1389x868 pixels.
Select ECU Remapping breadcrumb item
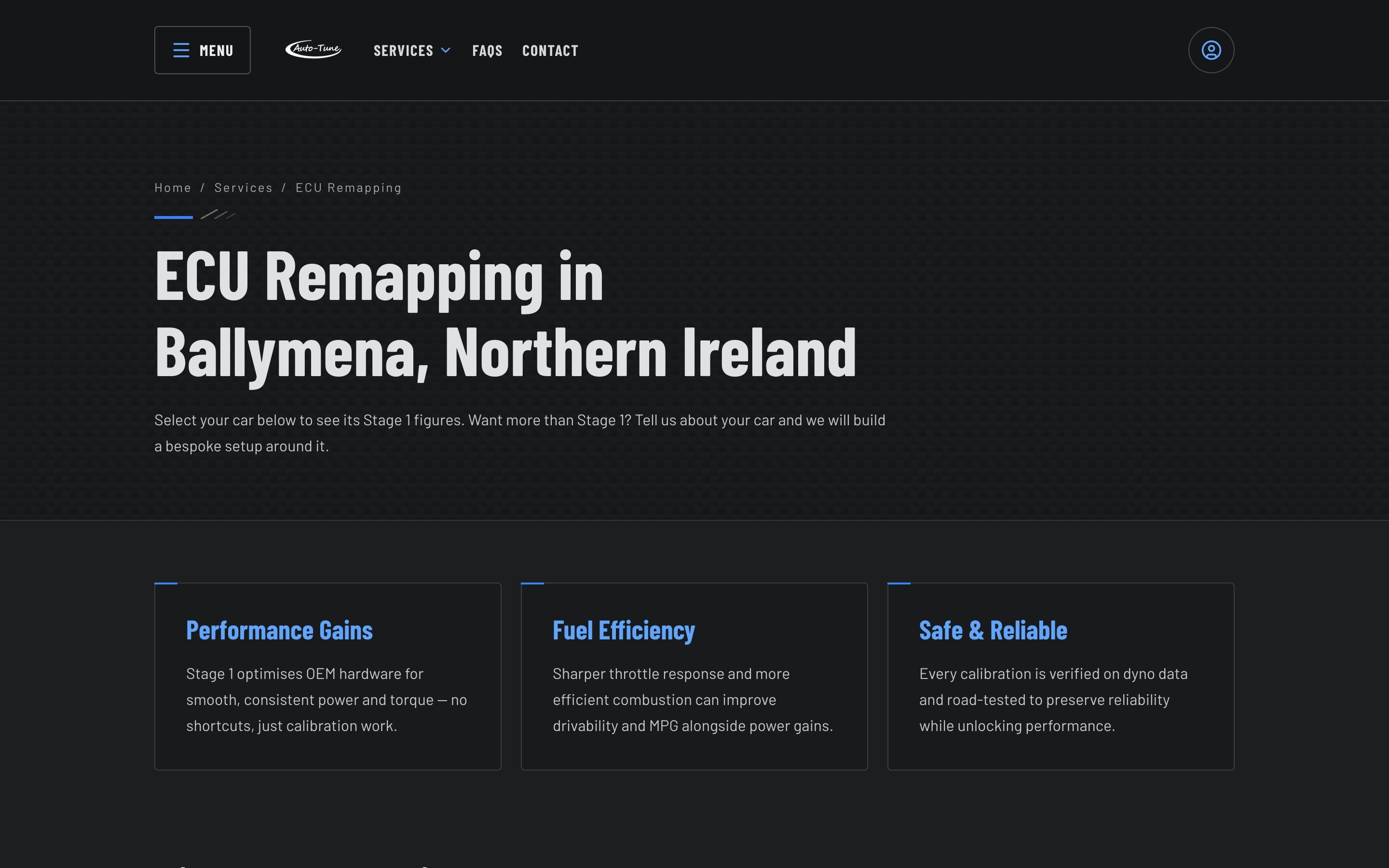[x=348, y=188]
